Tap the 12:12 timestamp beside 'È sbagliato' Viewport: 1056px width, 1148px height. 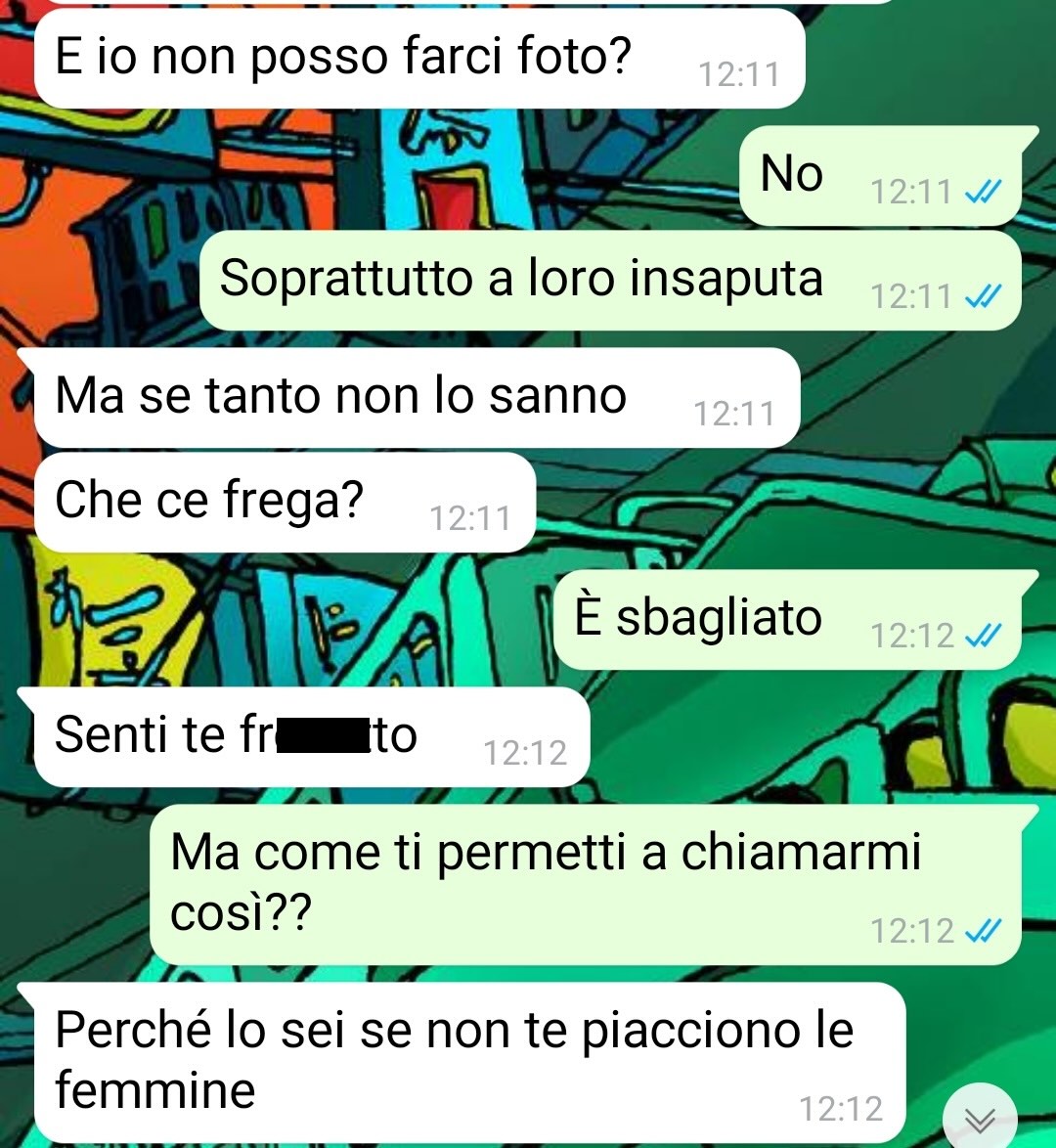(x=911, y=636)
